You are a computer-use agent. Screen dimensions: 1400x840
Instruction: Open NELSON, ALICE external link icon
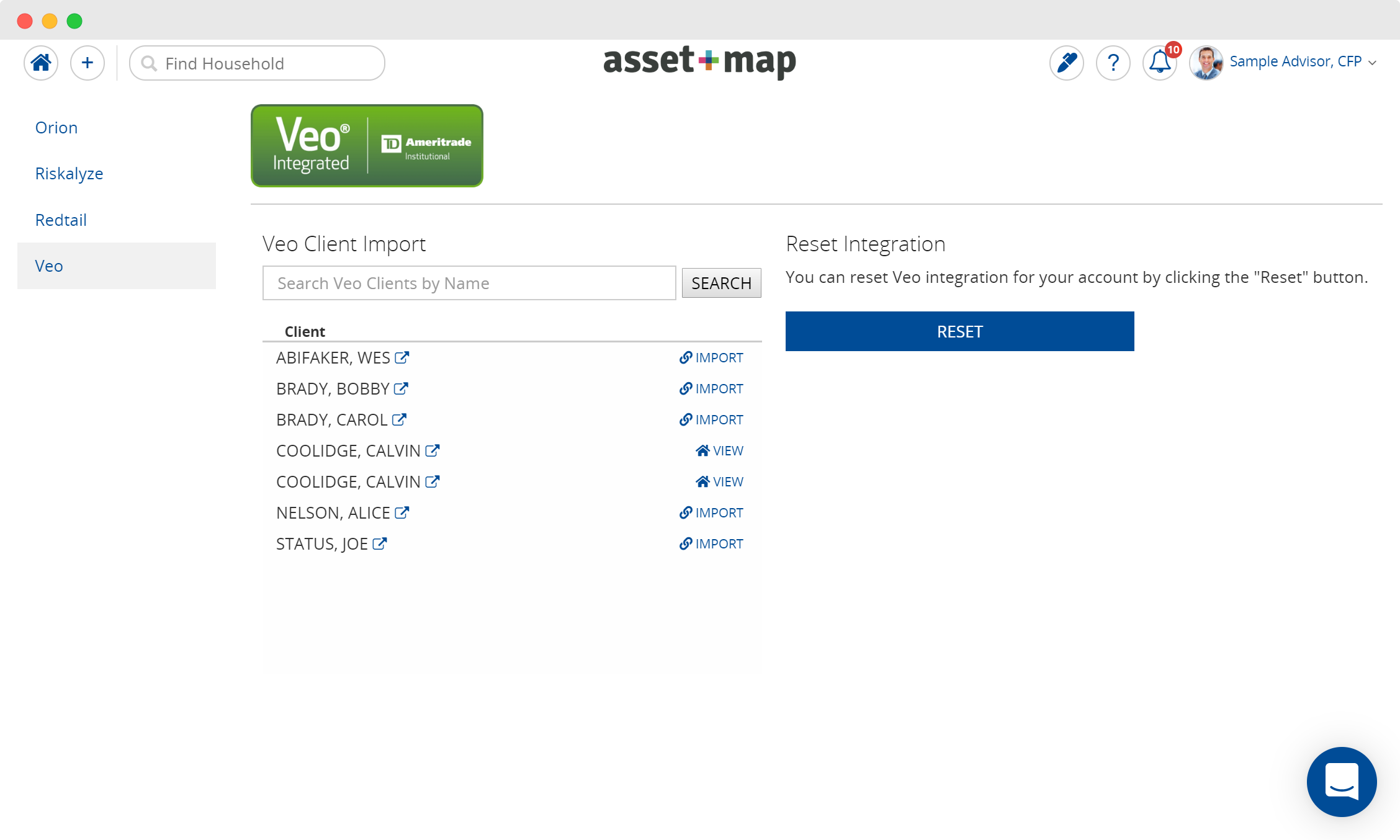tap(402, 512)
